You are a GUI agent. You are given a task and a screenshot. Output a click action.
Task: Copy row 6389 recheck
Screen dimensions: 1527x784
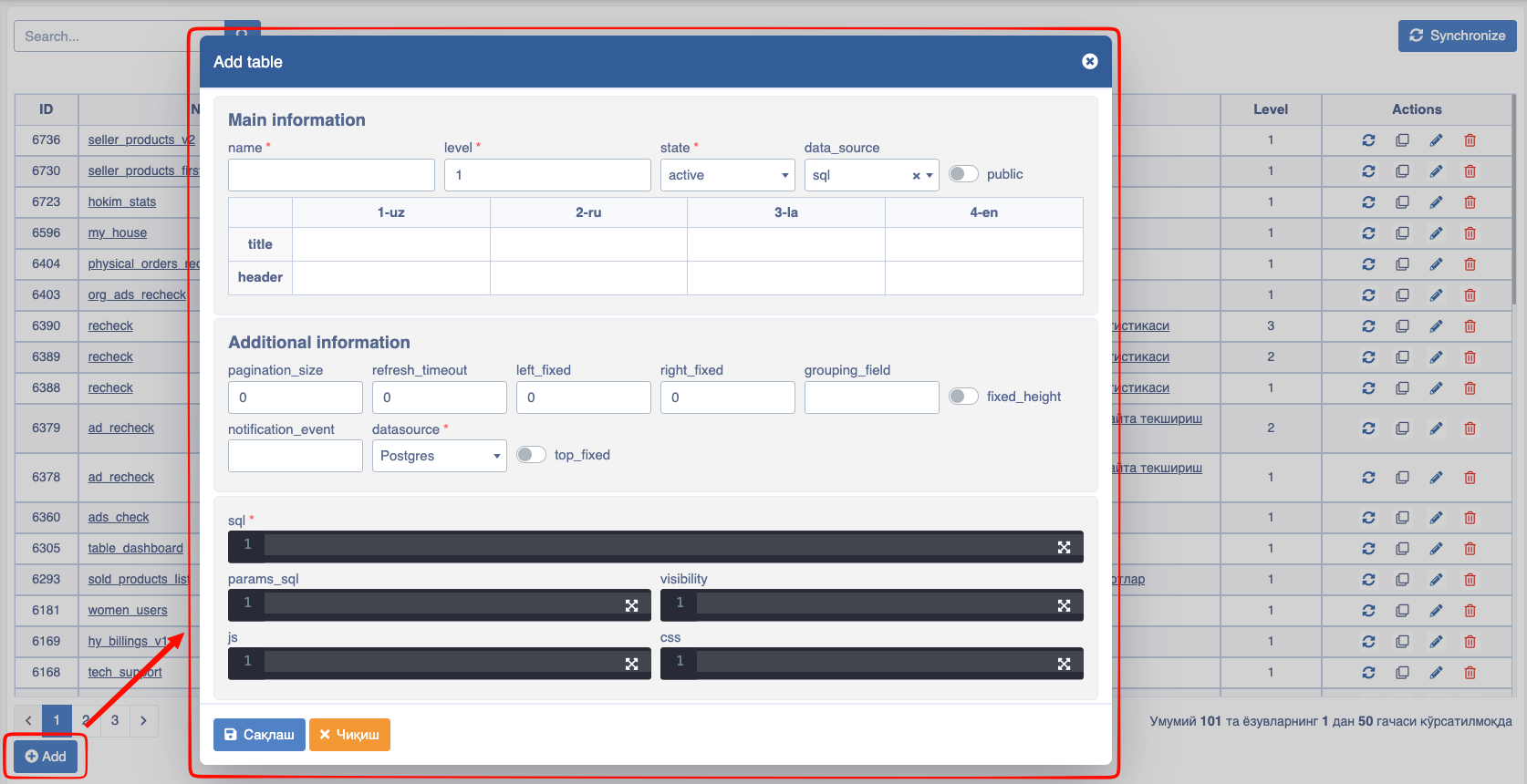pyautogui.click(x=1402, y=357)
